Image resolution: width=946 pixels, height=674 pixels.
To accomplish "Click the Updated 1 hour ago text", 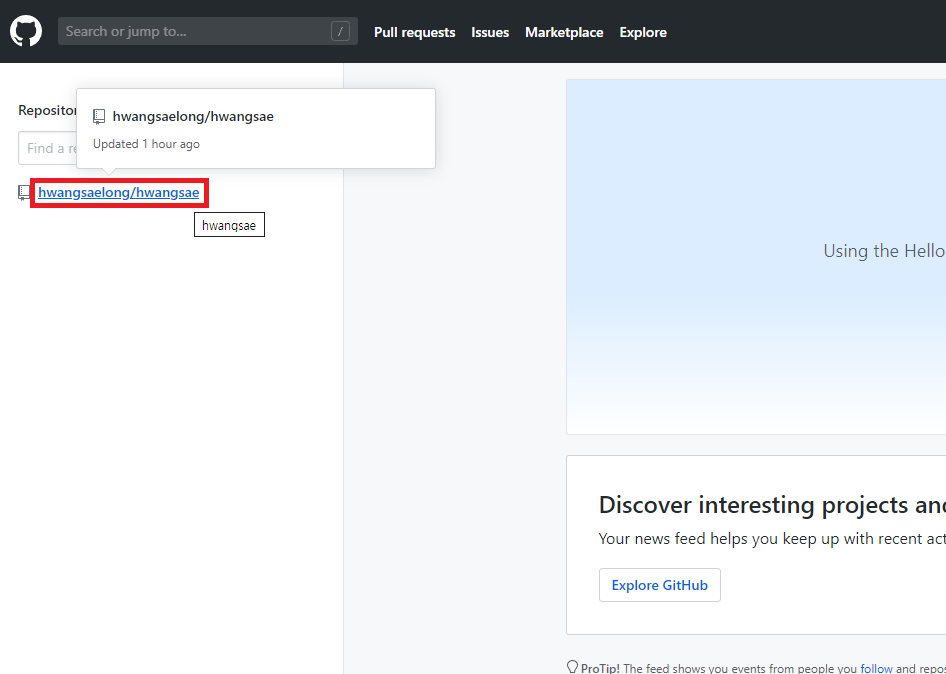I will (x=146, y=144).
